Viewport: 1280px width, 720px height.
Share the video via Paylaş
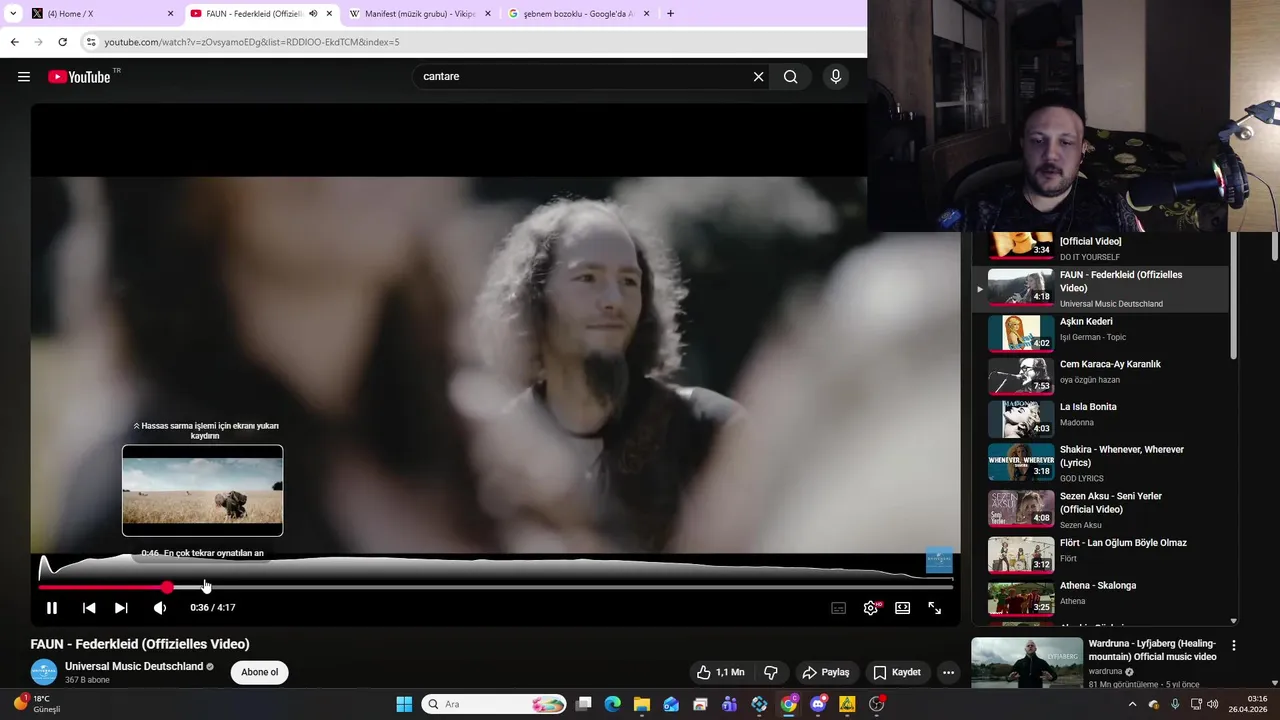click(826, 672)
